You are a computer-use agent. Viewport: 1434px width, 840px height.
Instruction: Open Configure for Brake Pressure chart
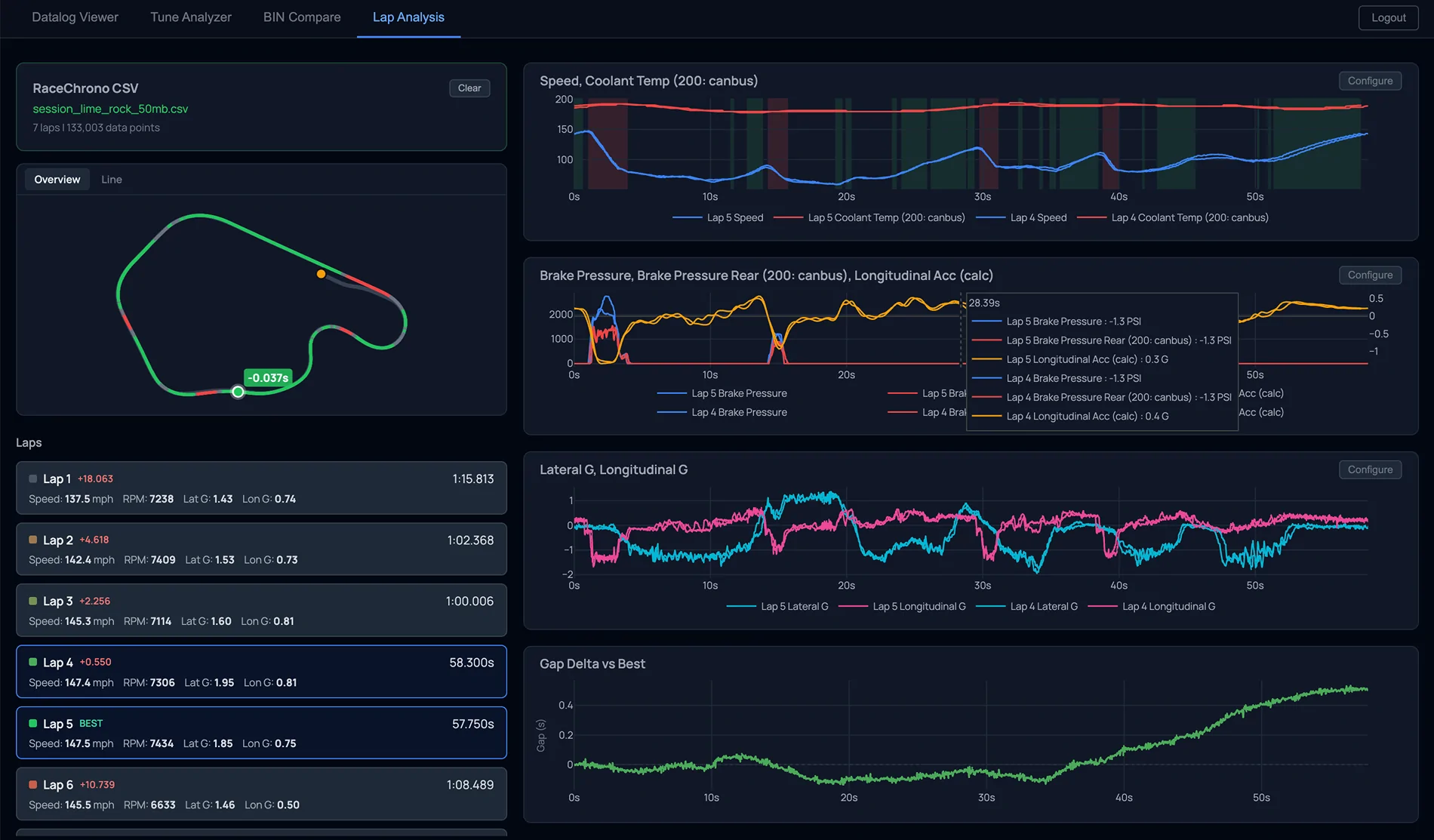coord(1370,275)
